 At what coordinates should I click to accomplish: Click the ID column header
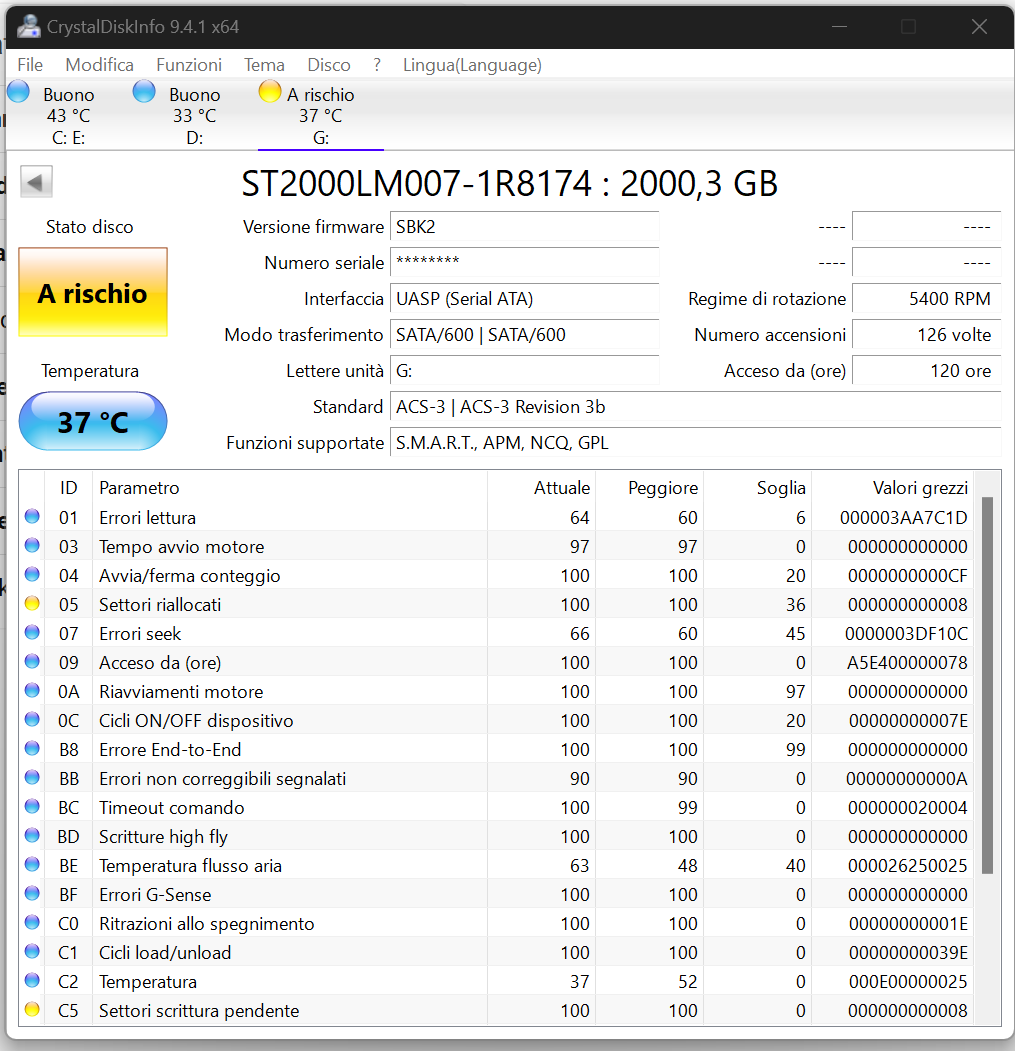click(x=68, y=487)
